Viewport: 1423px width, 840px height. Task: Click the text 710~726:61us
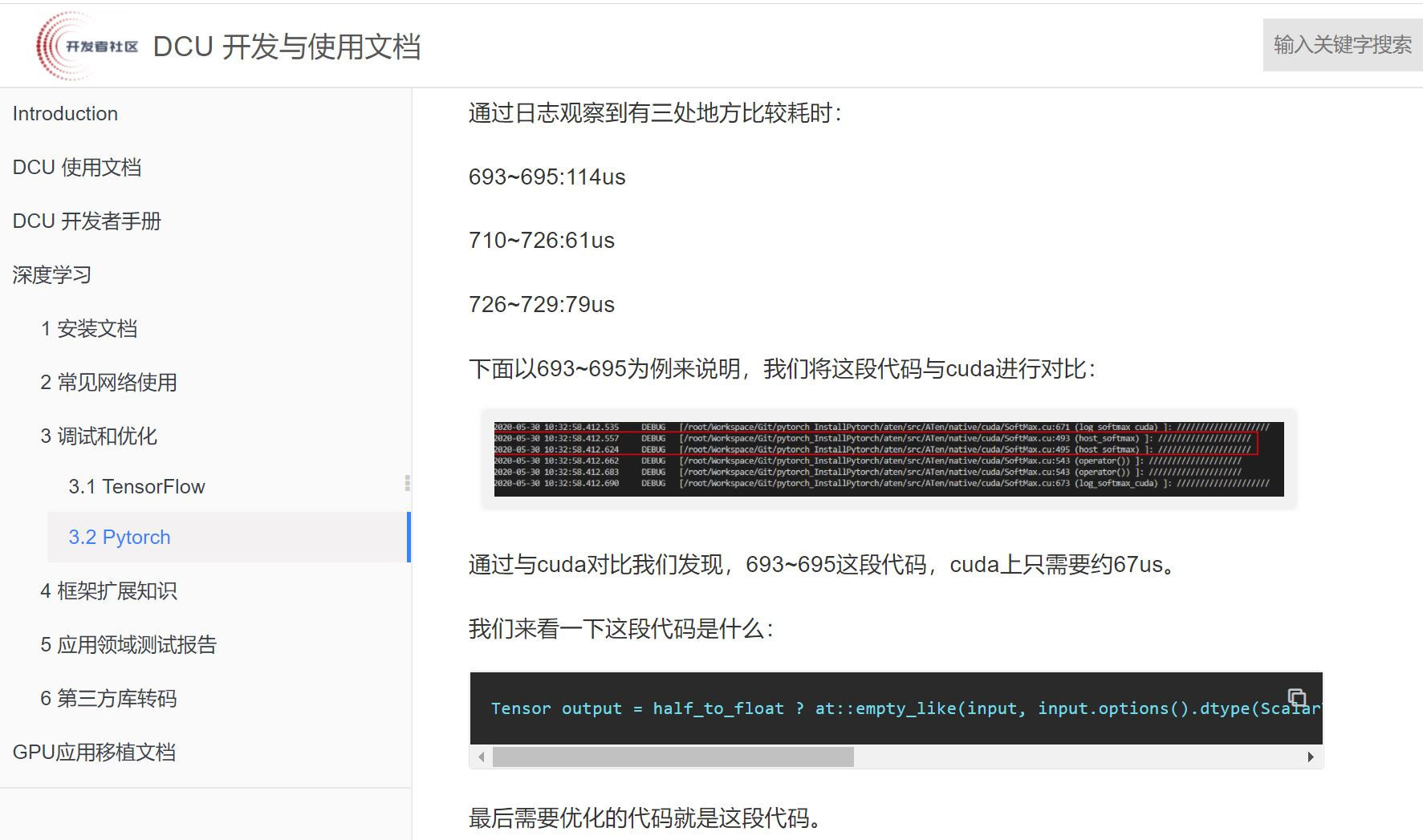[x=542, y=241]
